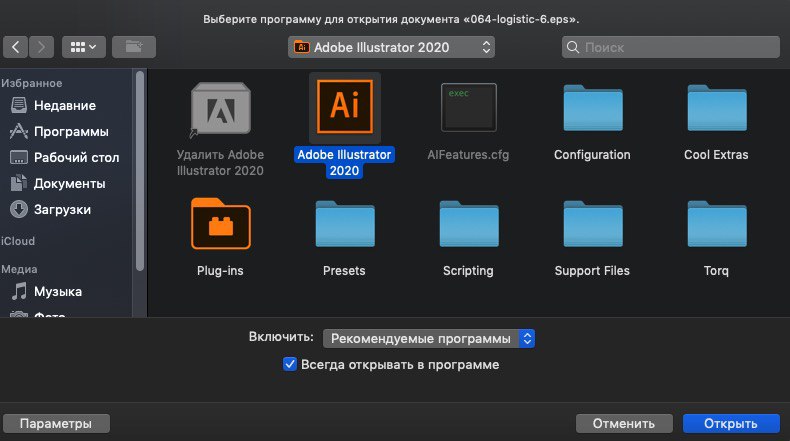The image size is (790, 441).
Task: Click the Загрузки download arrow icon
Action: 19,209
